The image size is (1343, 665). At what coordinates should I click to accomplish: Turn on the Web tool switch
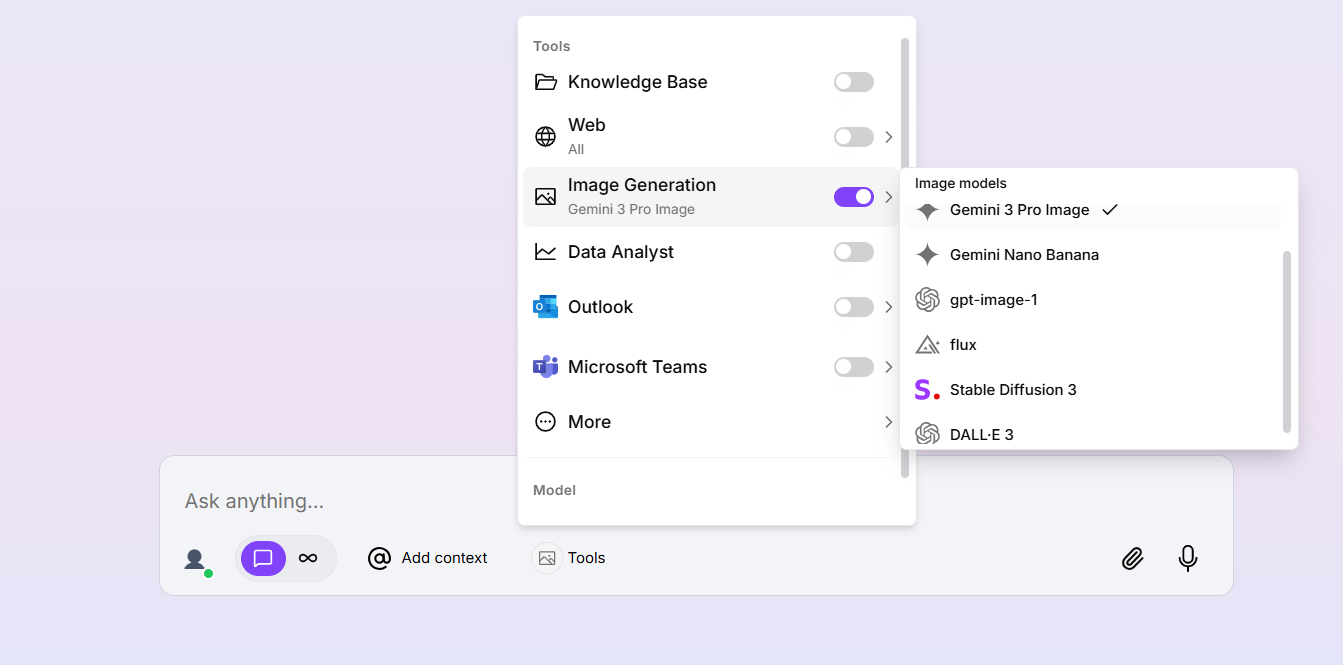point(853,136)
